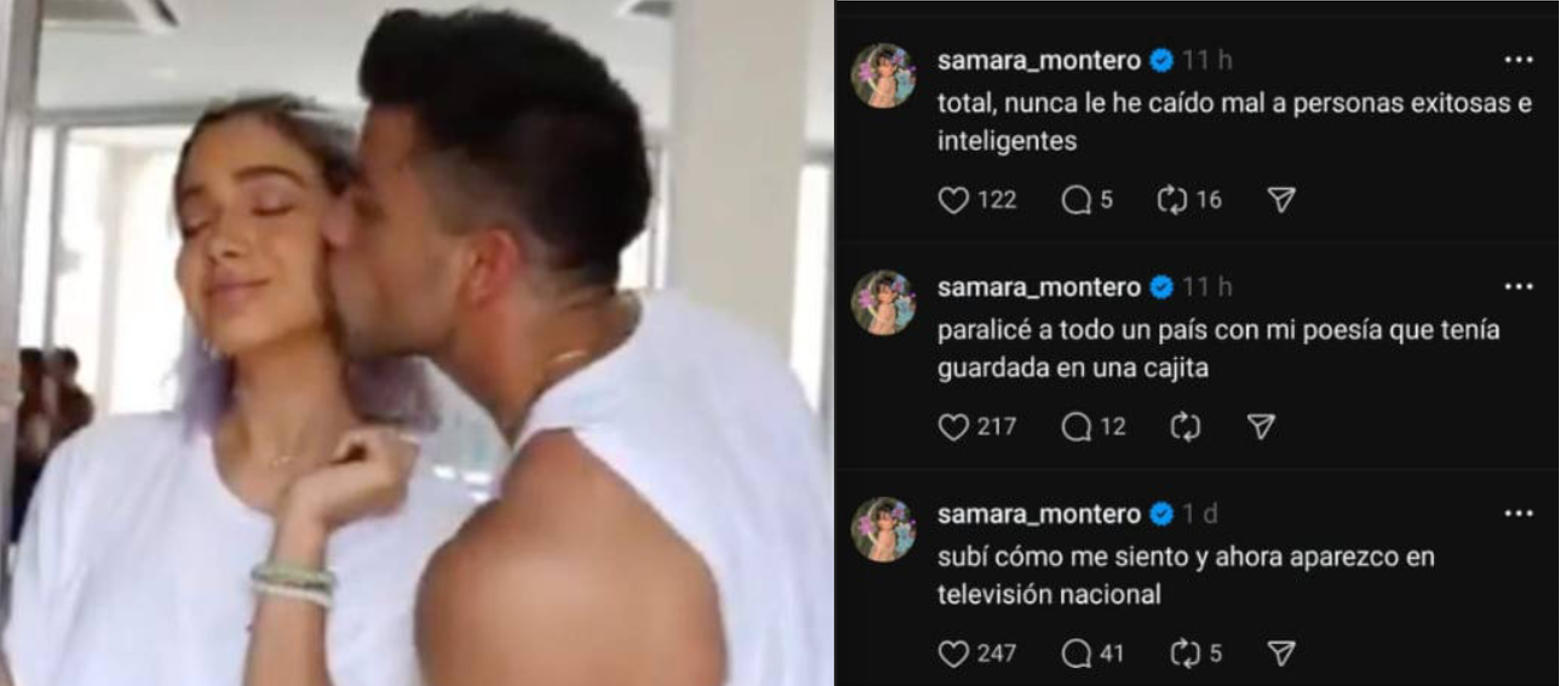Open samara_montero profile from the first post

(x=1039, y=61)
